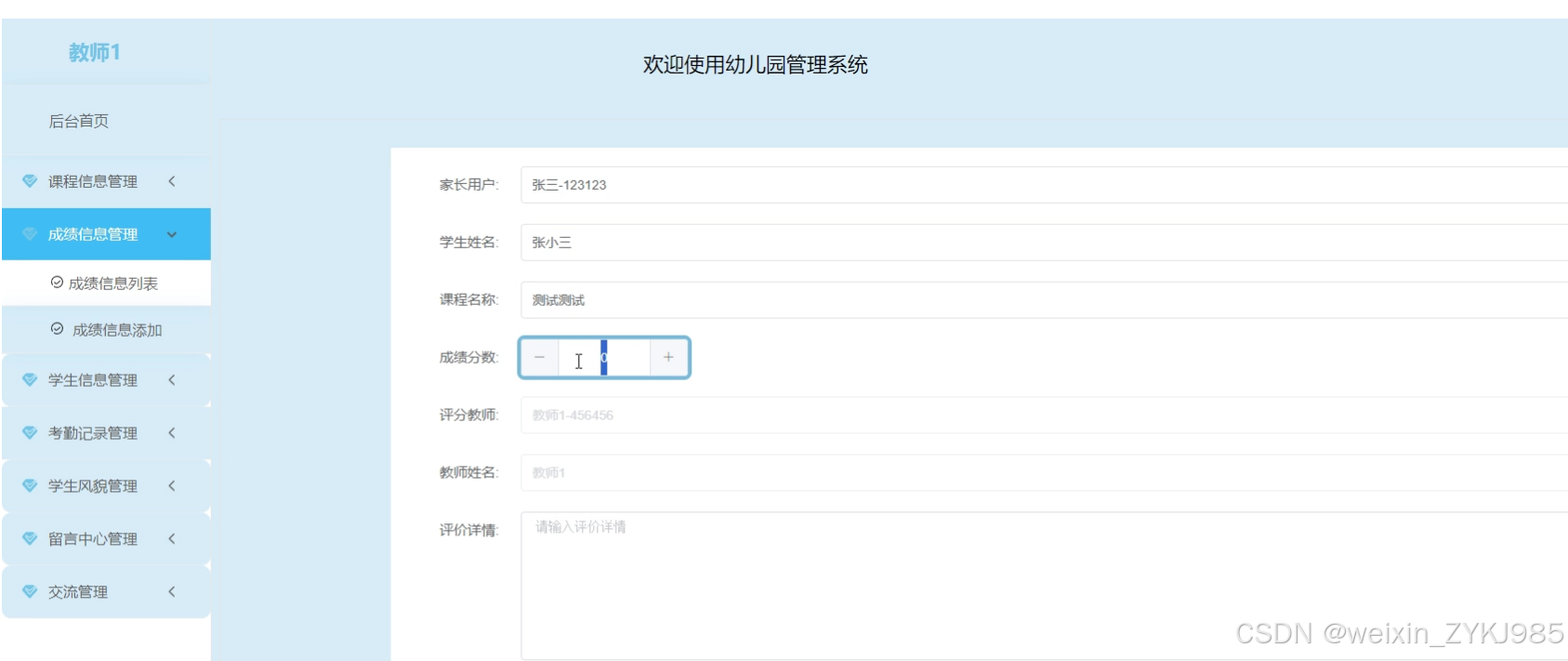Select 学生风貌管理 menu label
The image size is (1568, 661).
[x=93, y=486]
